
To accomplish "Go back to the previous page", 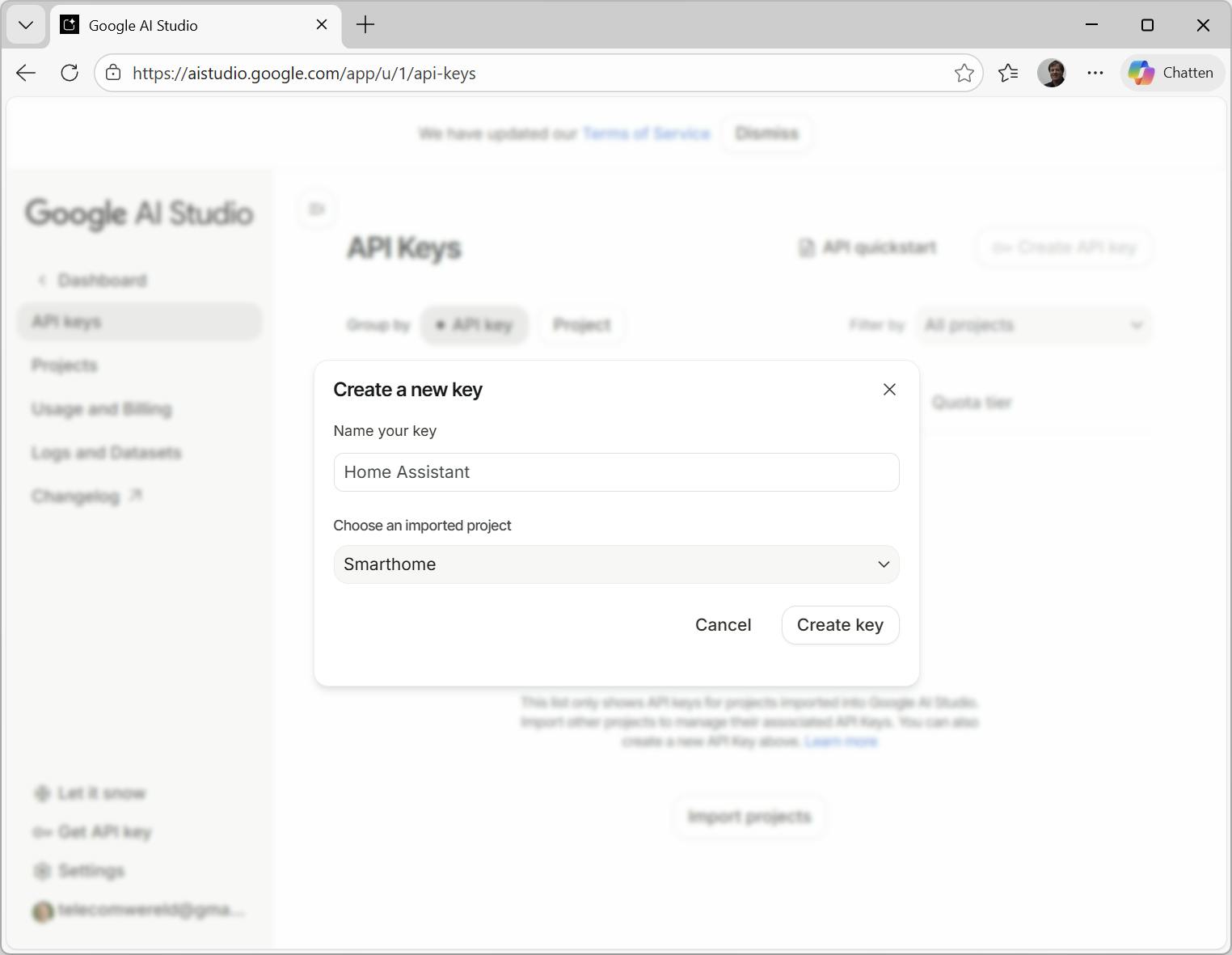I will [26, 73].
